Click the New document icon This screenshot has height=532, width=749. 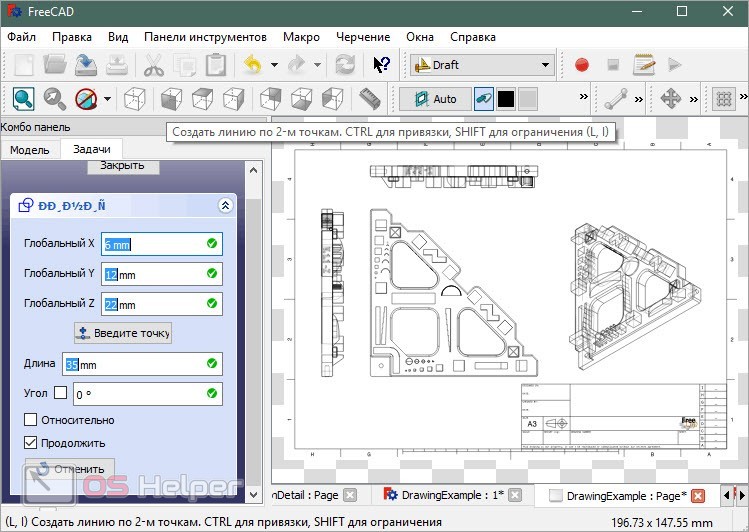point(24,65)
